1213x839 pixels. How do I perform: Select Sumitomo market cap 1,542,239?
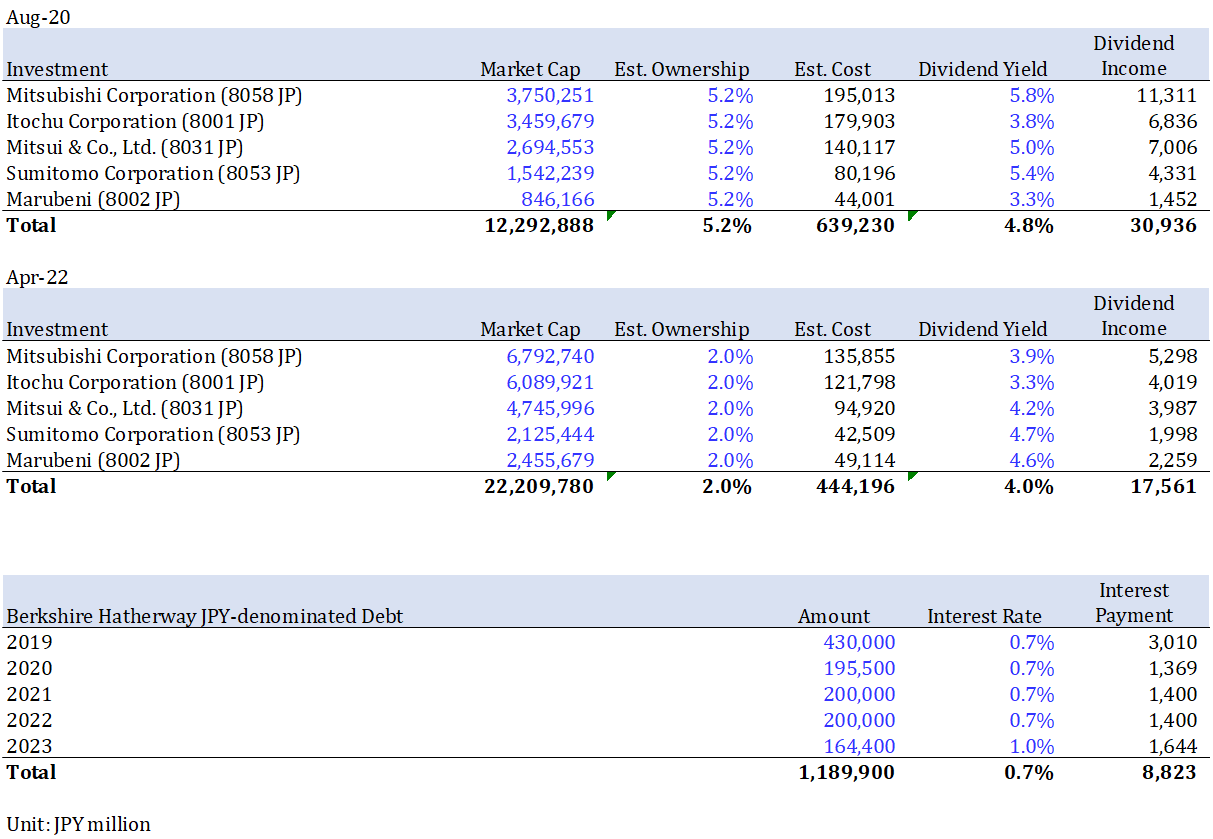(550, 173)
